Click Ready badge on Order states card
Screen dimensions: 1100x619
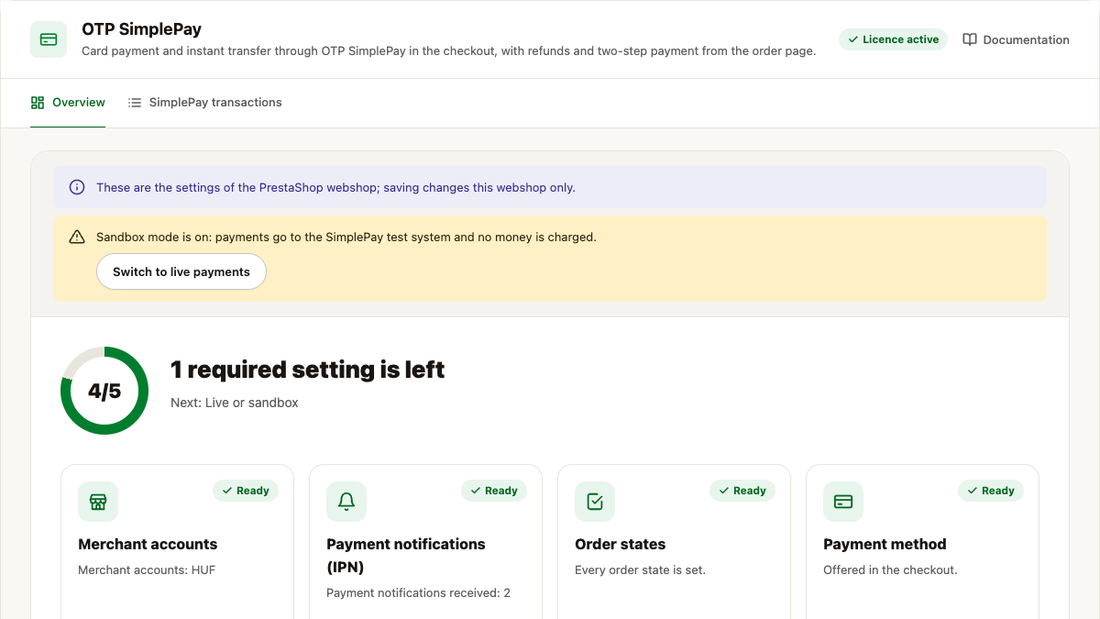(x=742, y=491)
